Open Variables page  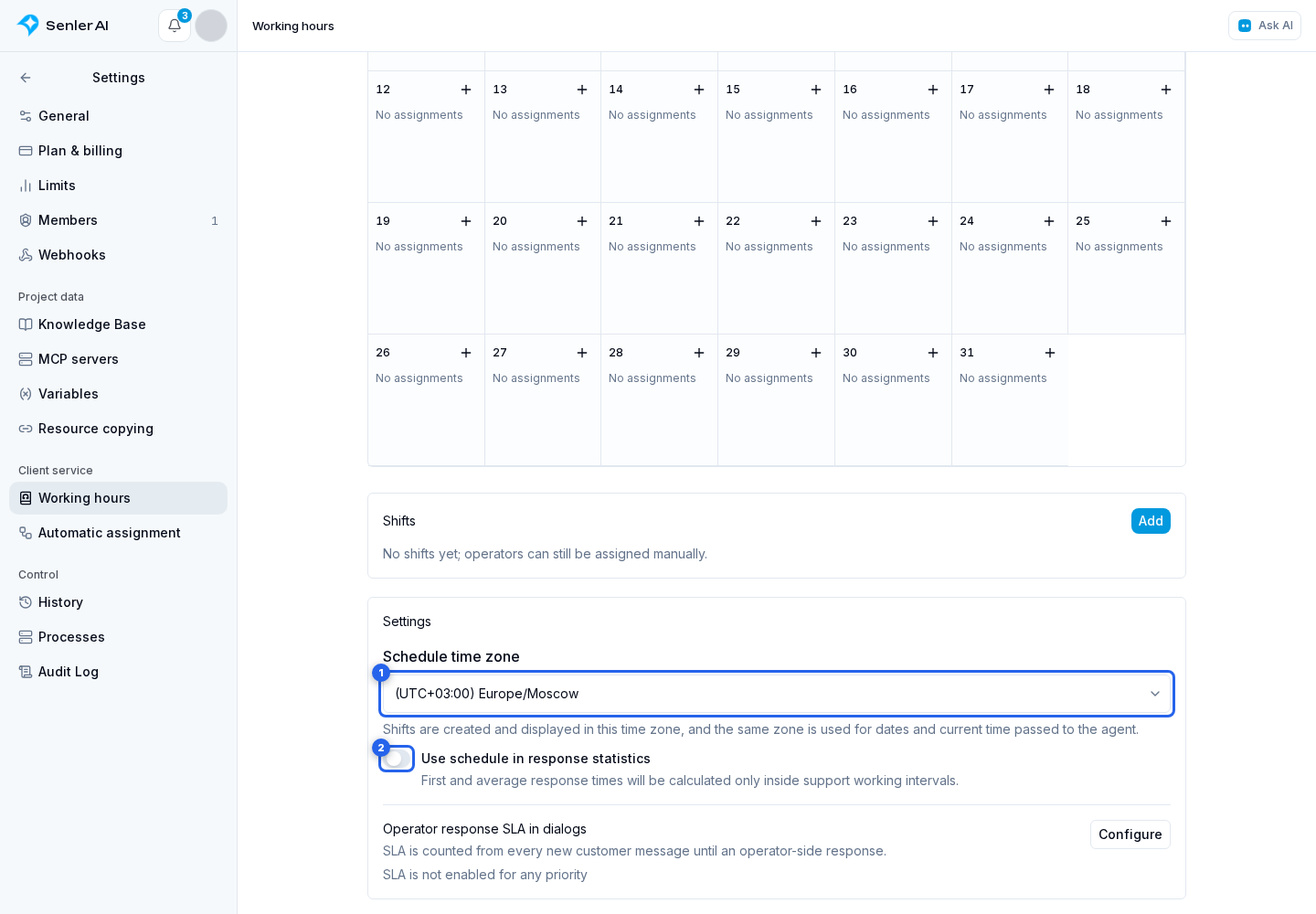(119, 394)
